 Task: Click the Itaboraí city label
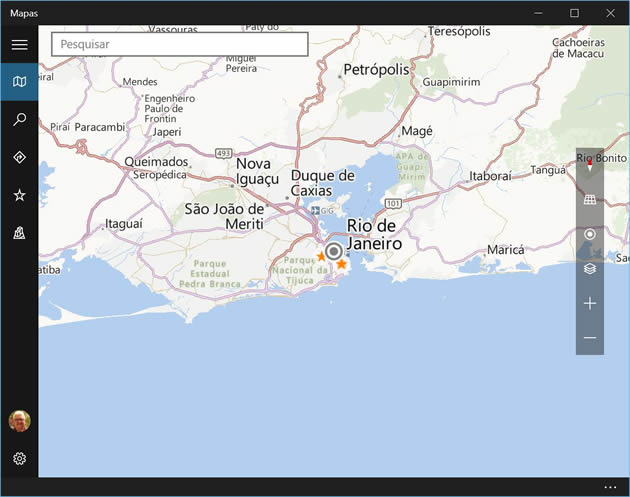point(490,176)
